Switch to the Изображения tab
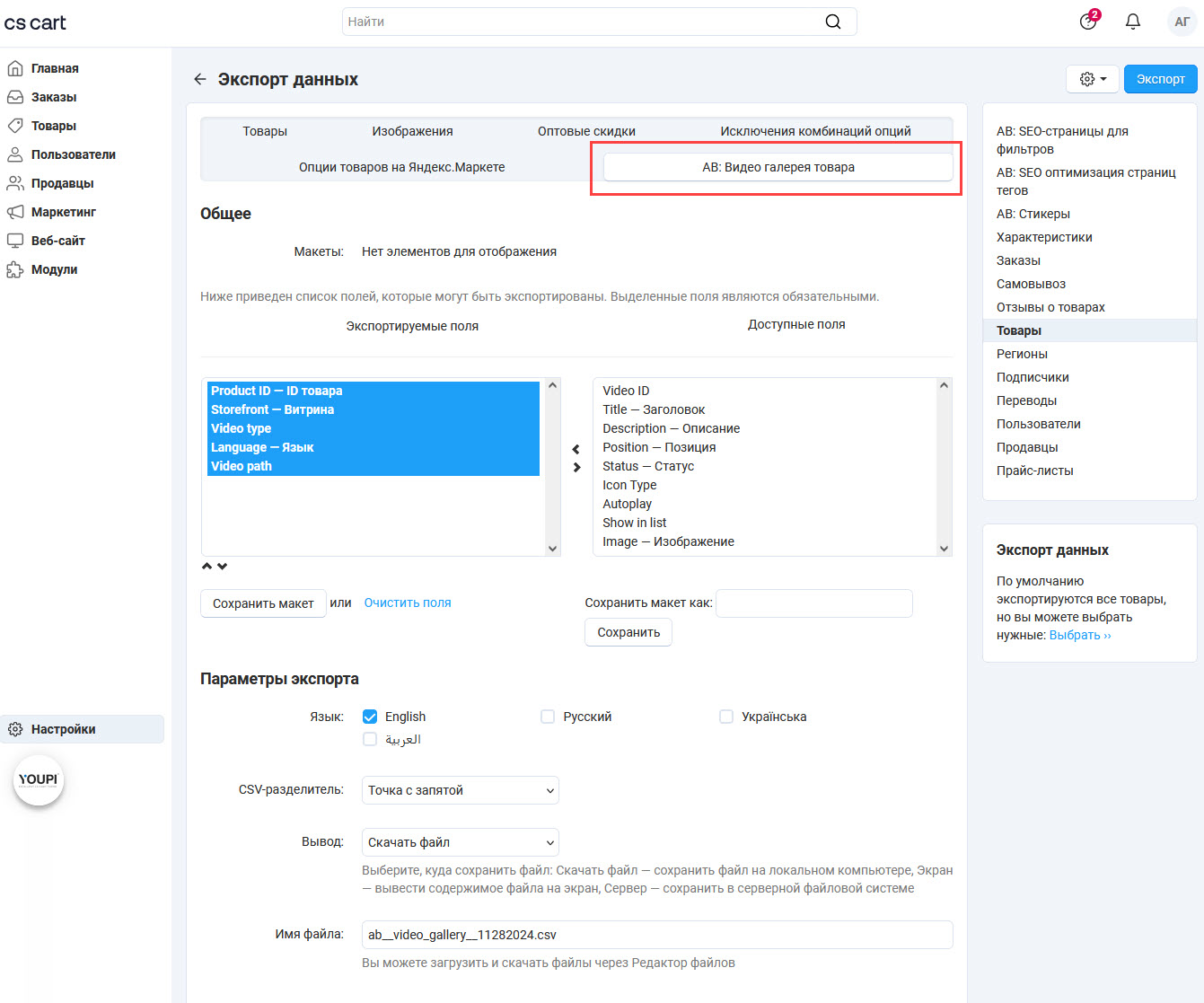This screenshot has width=1204, height=1003. 412,131
